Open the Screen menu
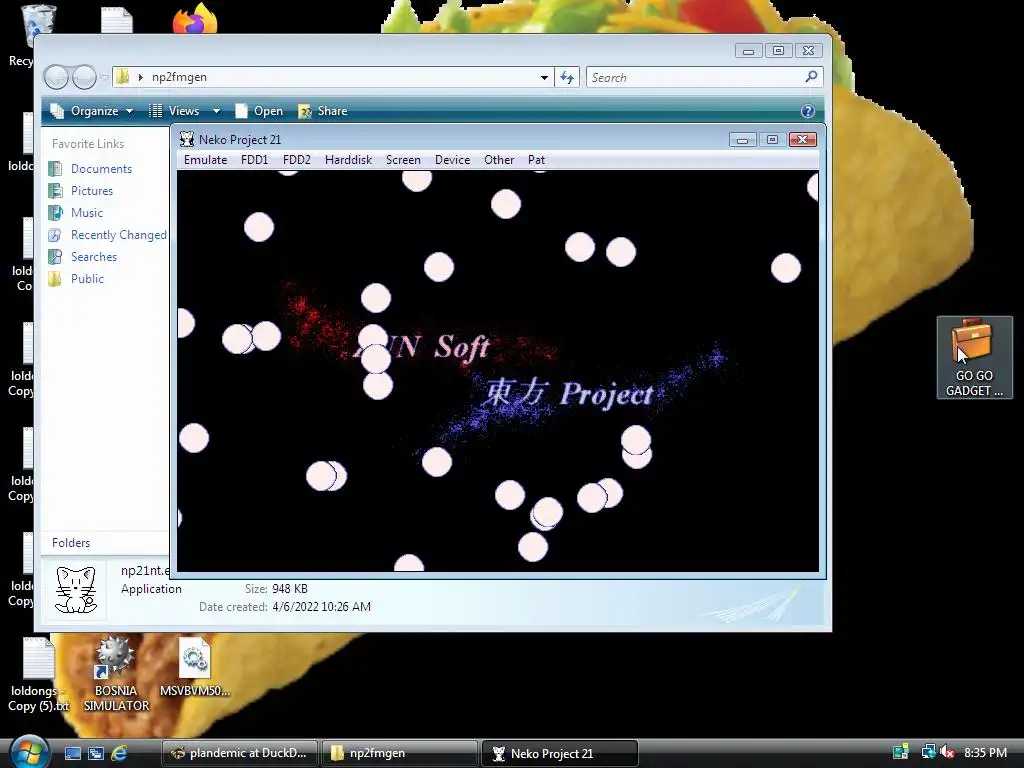The height and width of the screenshot is (768, 1024). coord(403,160)
